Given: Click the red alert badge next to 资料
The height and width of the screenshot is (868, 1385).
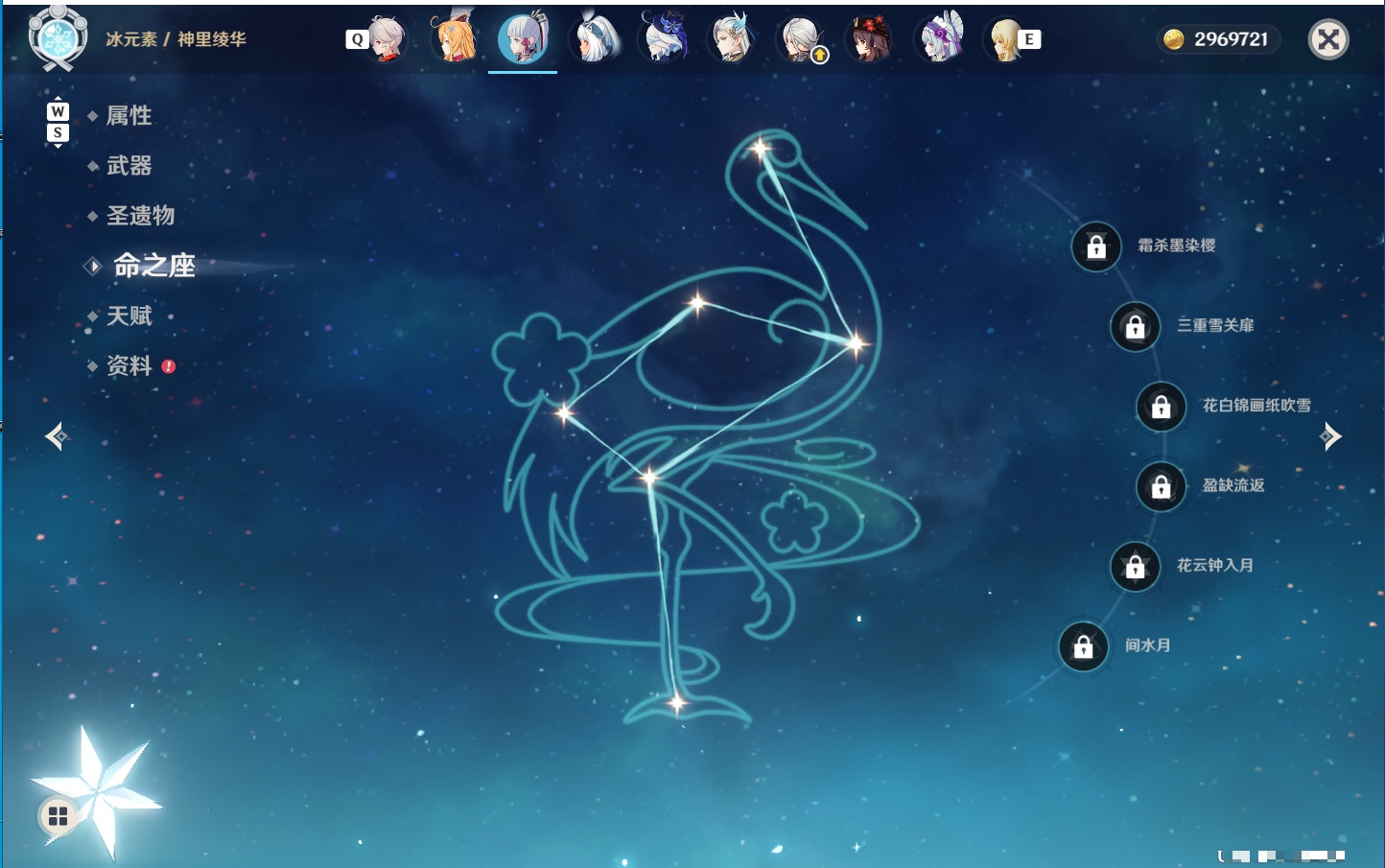Looking at the screenshot, I should pos(169,366).
